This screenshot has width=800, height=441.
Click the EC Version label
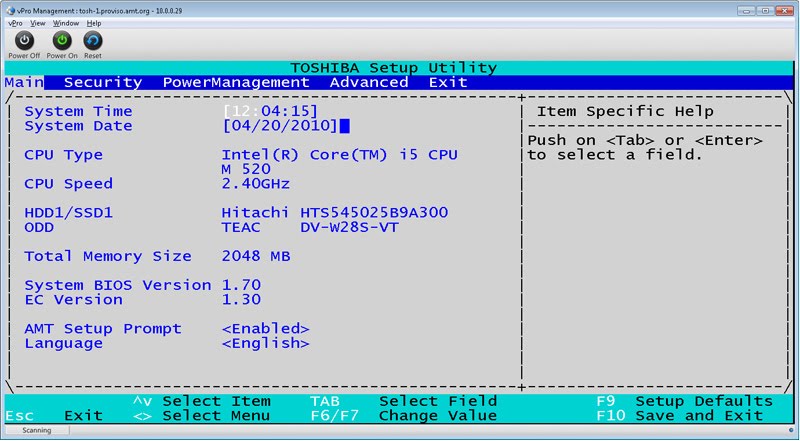(x=73, y=300)
